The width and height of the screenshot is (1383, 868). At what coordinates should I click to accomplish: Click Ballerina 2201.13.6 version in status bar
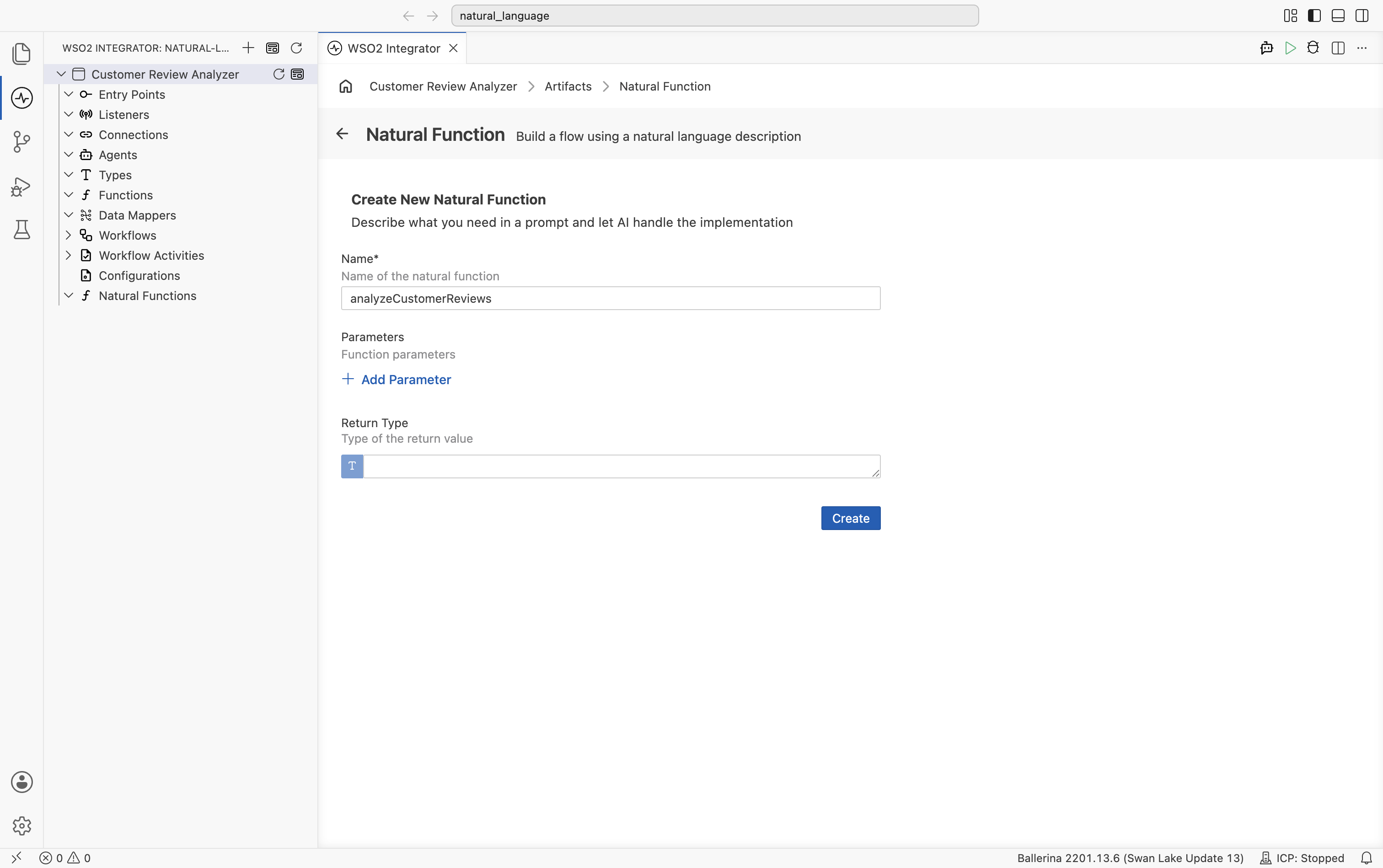click(x=1130, y=857)
